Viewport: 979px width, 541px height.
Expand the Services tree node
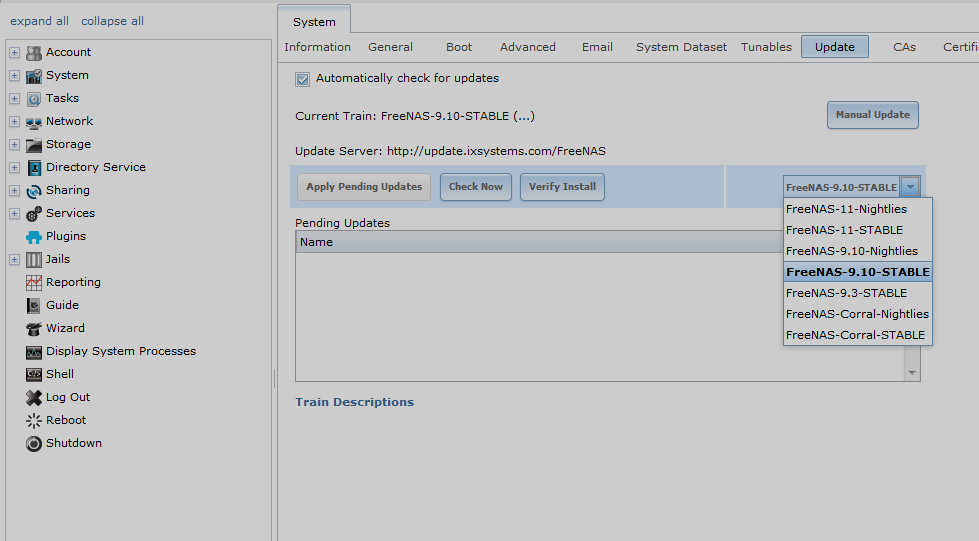(14, 214)
